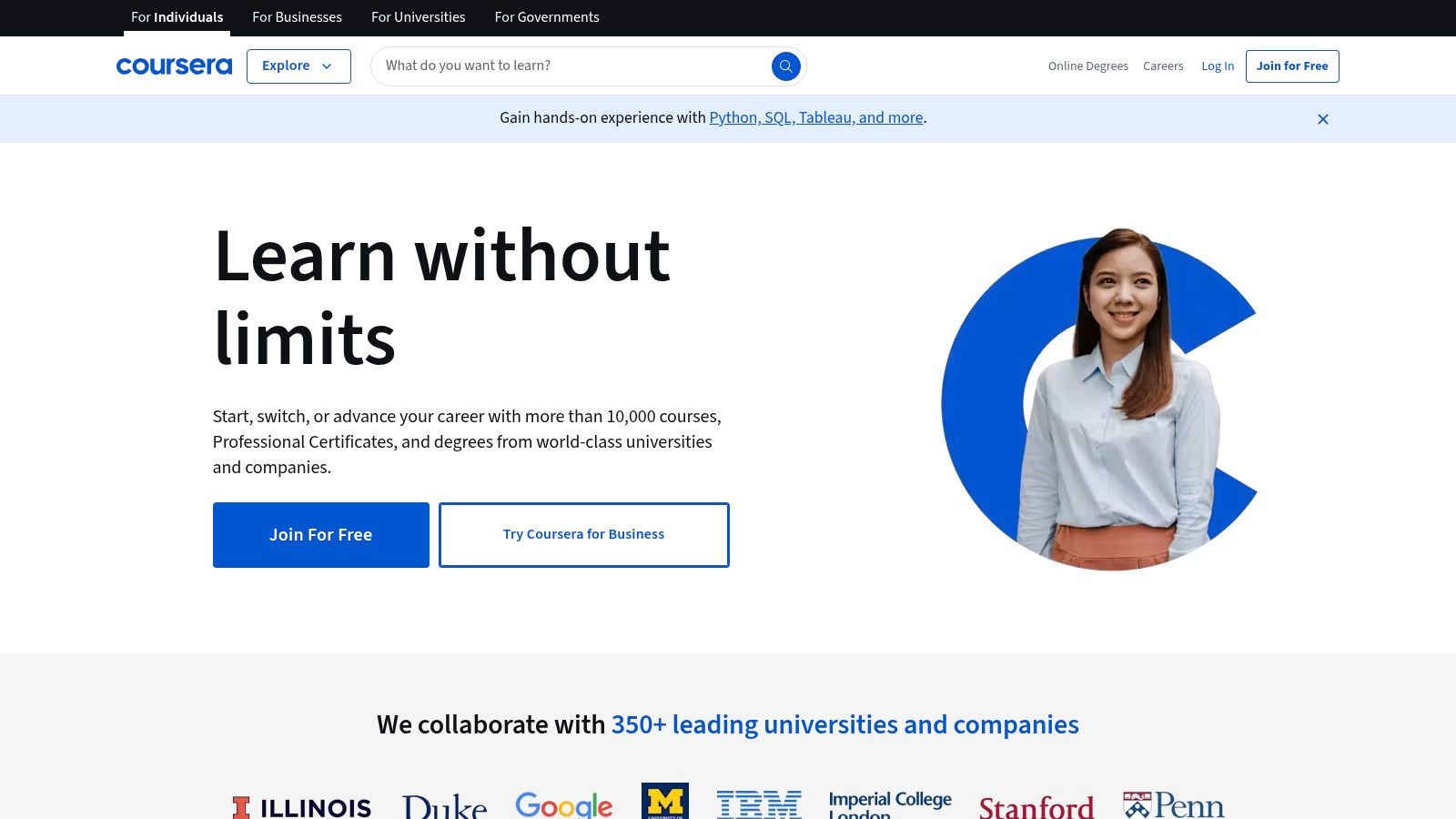Open the Stanford partner logo
The width and height of the screenshot is (1456, 819).
[x=1036, y=806]
